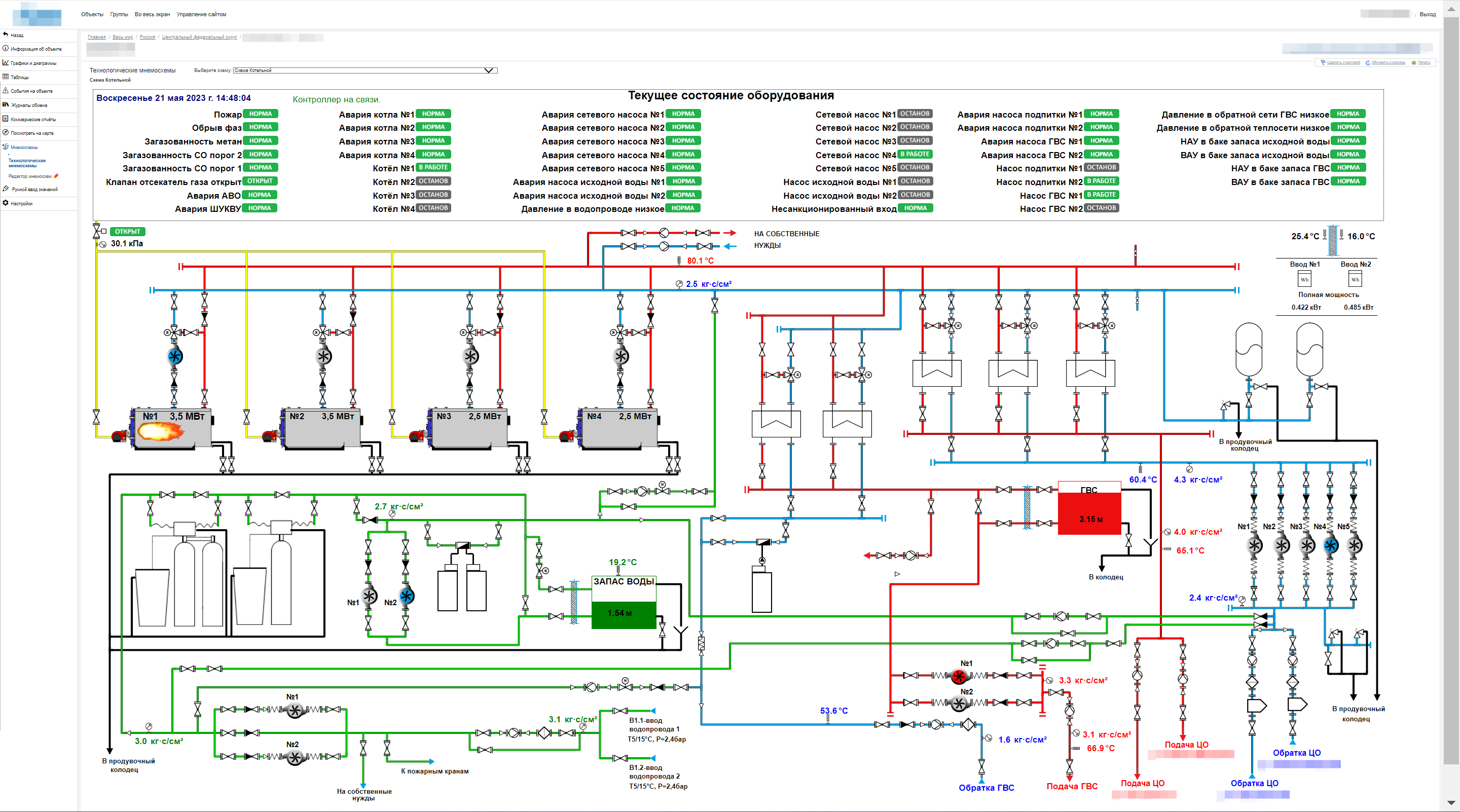Toggle the gas shutoff valve ОТКРЫТ indicator

point(128,231)
